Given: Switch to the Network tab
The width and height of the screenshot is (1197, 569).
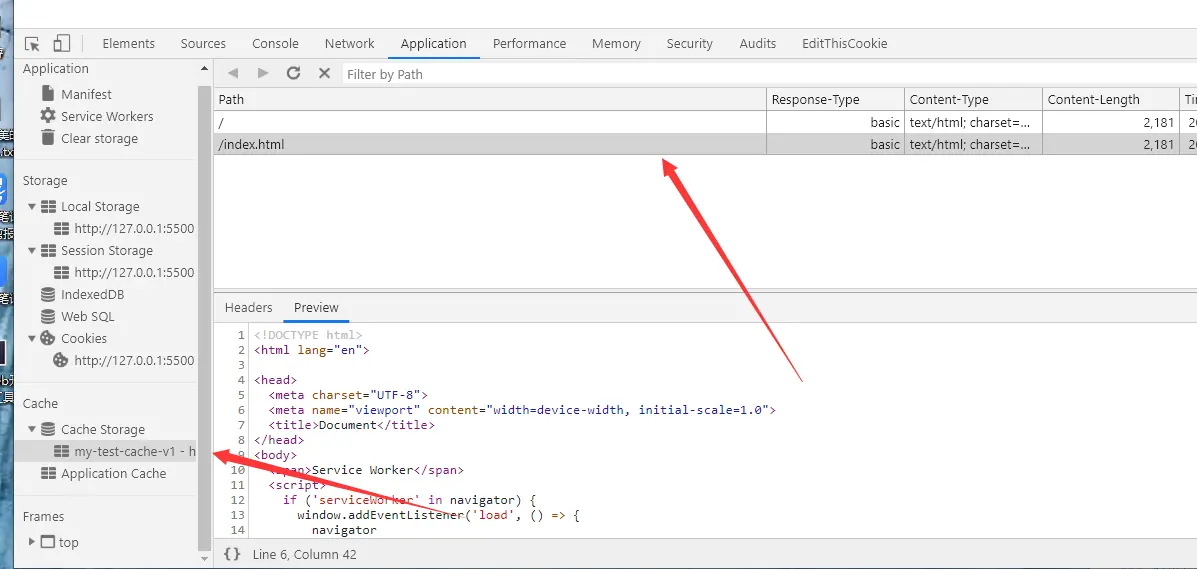Looking at the screenshot, I should coord(350,44).
